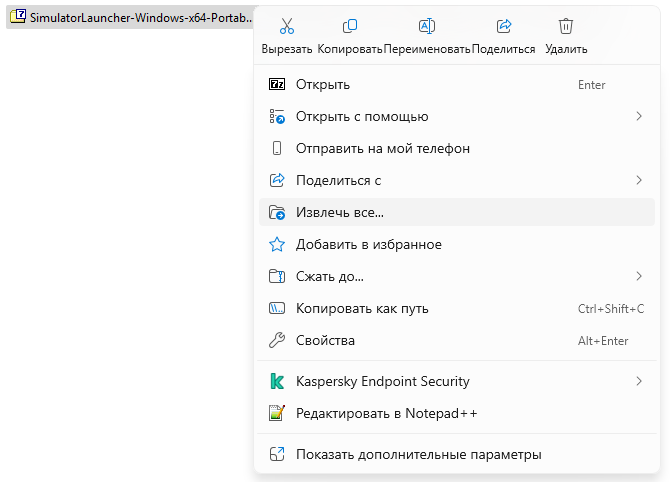Expand the Открыть с помощью submenu arrow
This screenshot has width=670, height=482.
pyautogui.click(x=638, y=117)
